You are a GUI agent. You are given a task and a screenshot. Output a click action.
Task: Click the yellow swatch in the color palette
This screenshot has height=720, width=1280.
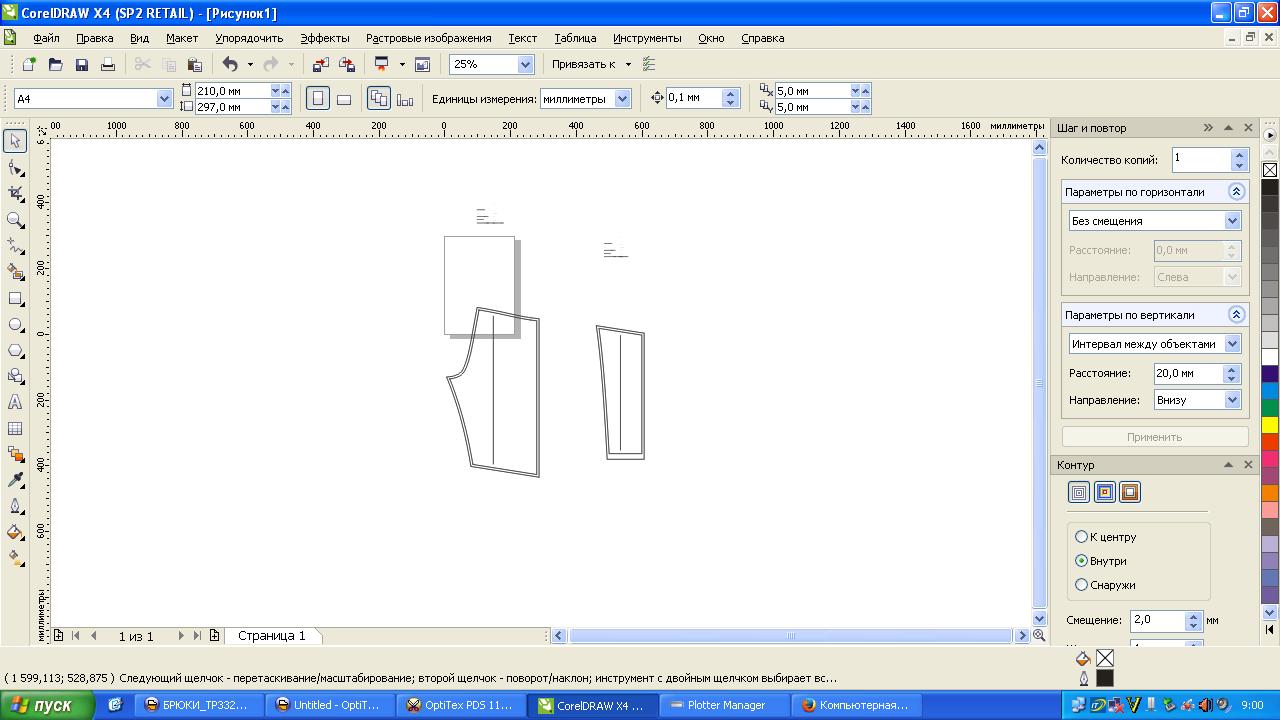pos(1269,425)
